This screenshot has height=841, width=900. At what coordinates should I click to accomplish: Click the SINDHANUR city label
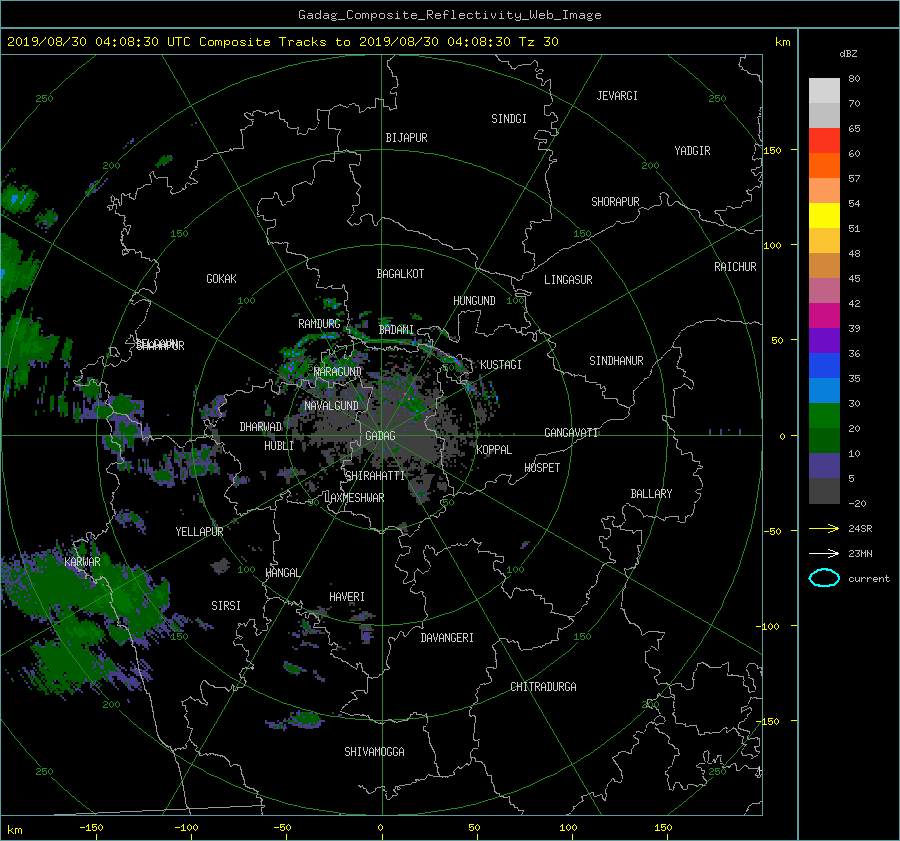pyautogui.click(x=616, y=361)
